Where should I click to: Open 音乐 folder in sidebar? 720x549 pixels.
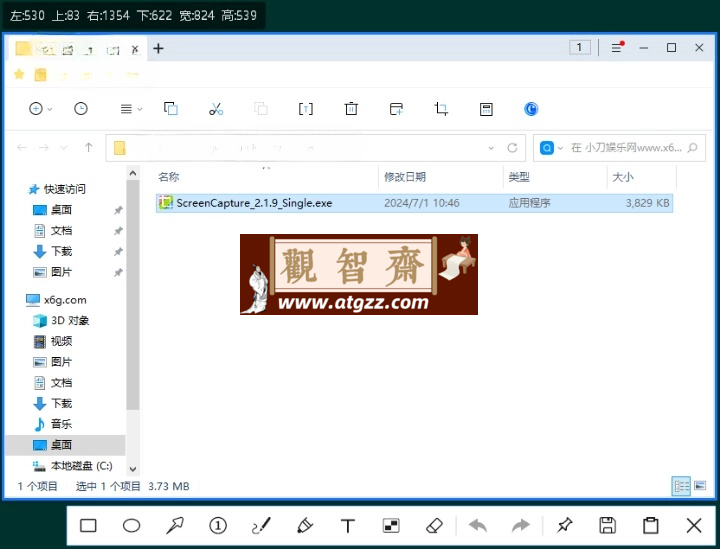(61, 424)
